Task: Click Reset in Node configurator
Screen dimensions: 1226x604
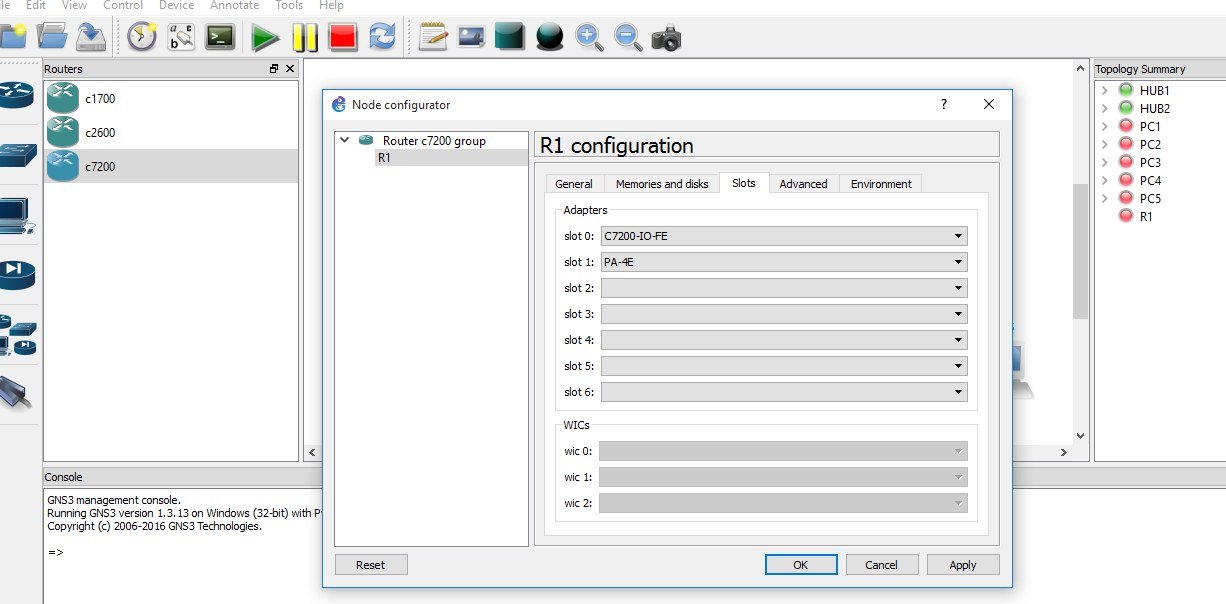Action: tap(371, 565)
